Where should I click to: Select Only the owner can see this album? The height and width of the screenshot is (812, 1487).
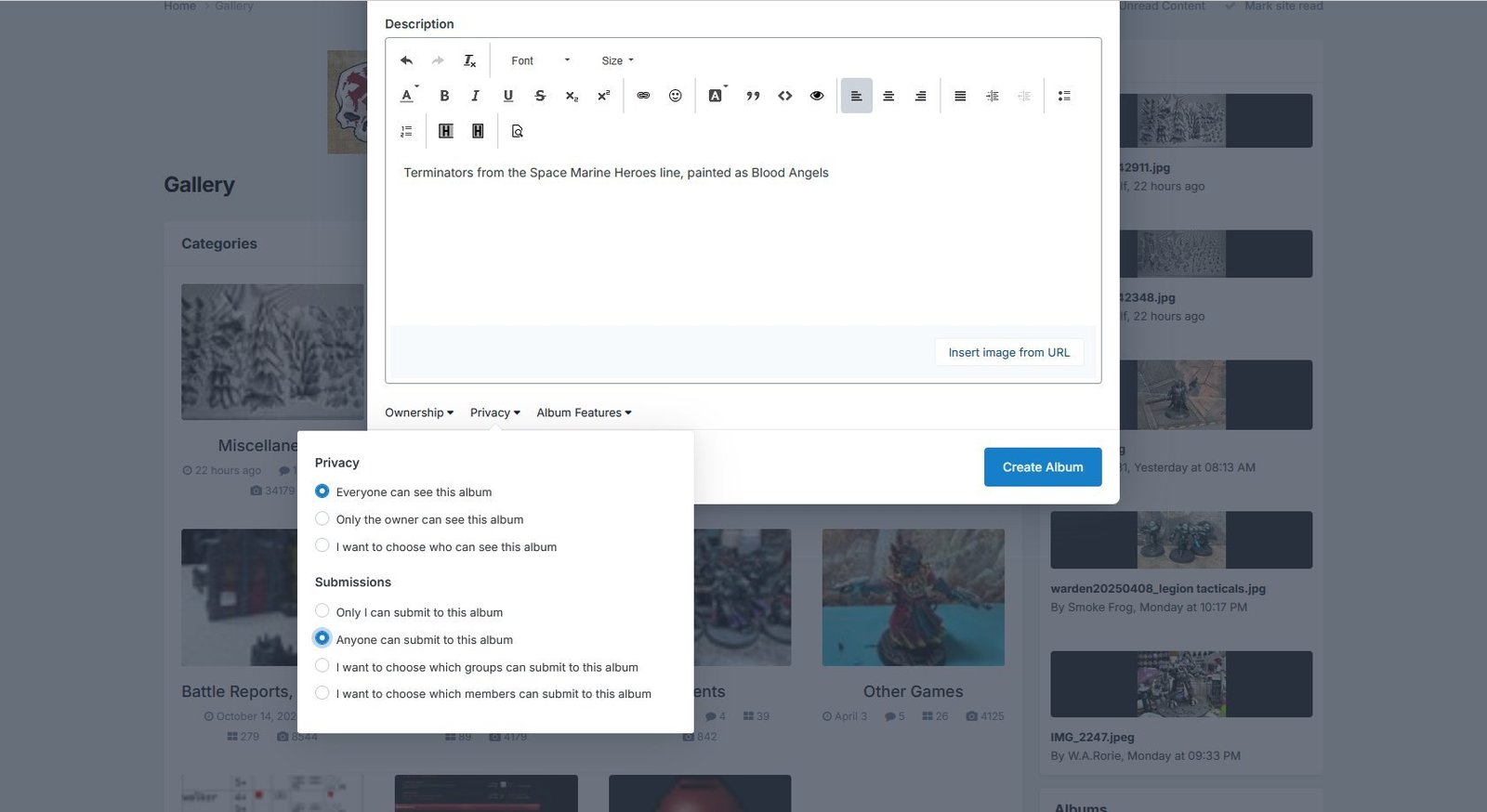(322, 518)
